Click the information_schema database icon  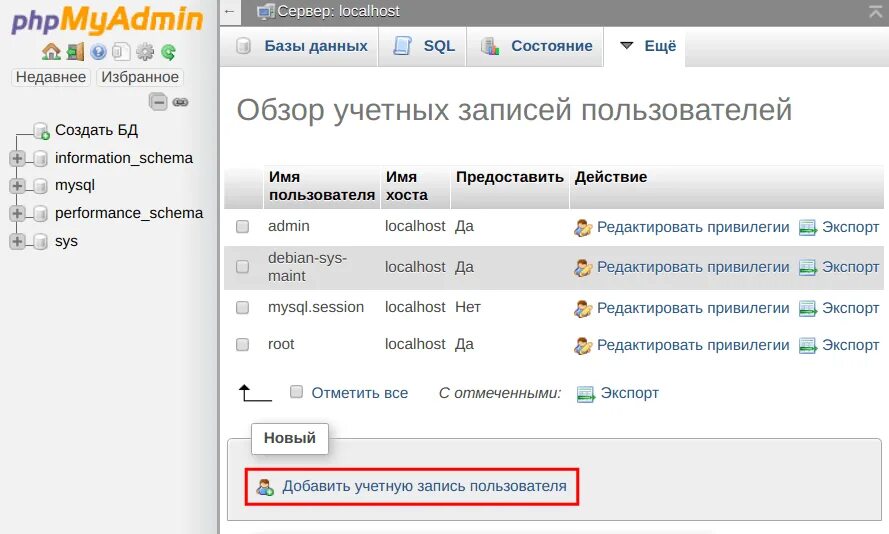coord(40,159)
